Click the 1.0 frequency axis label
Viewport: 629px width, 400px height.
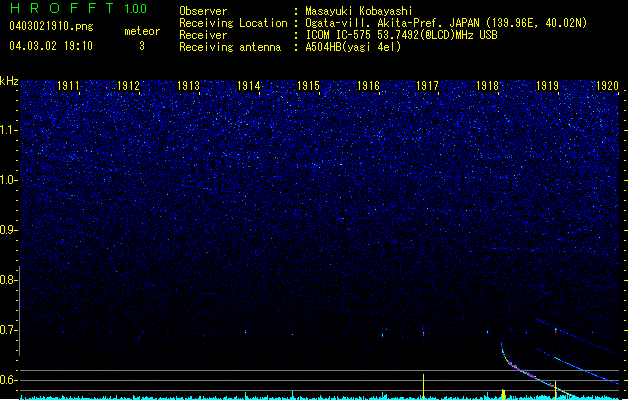click(8, 180)
